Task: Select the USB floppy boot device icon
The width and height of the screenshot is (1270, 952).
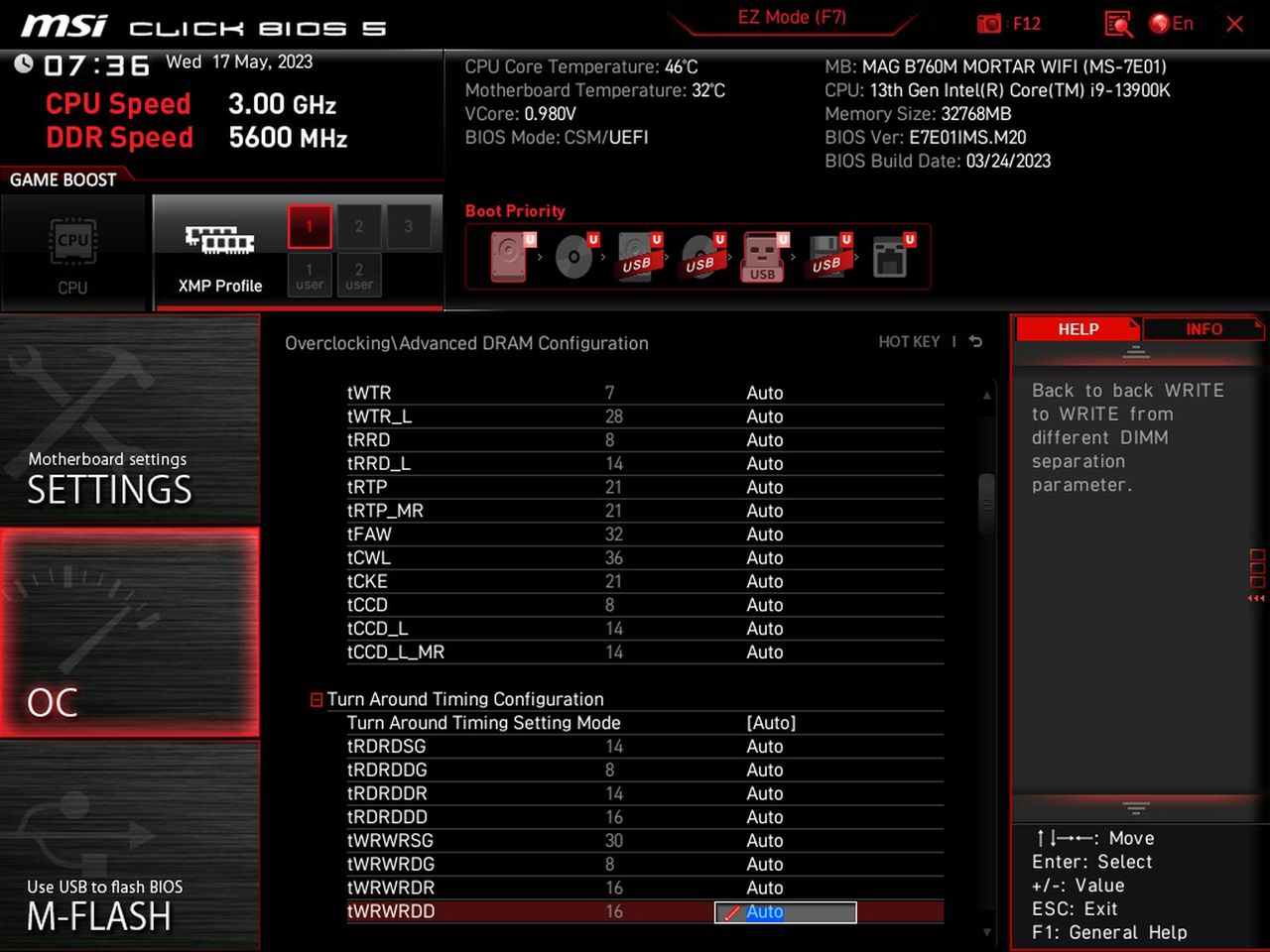Action: [828, 257]
